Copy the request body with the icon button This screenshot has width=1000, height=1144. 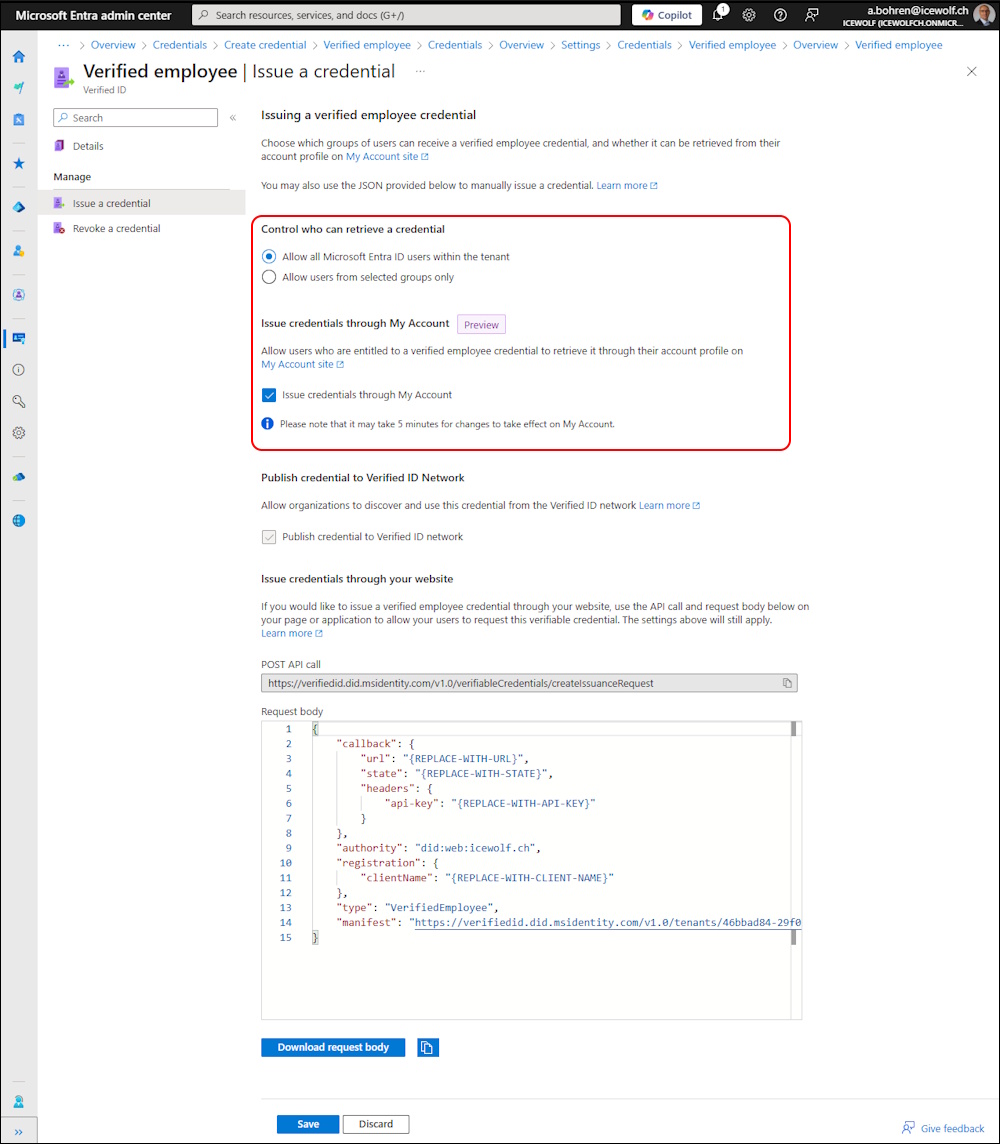coord(428,1048)
